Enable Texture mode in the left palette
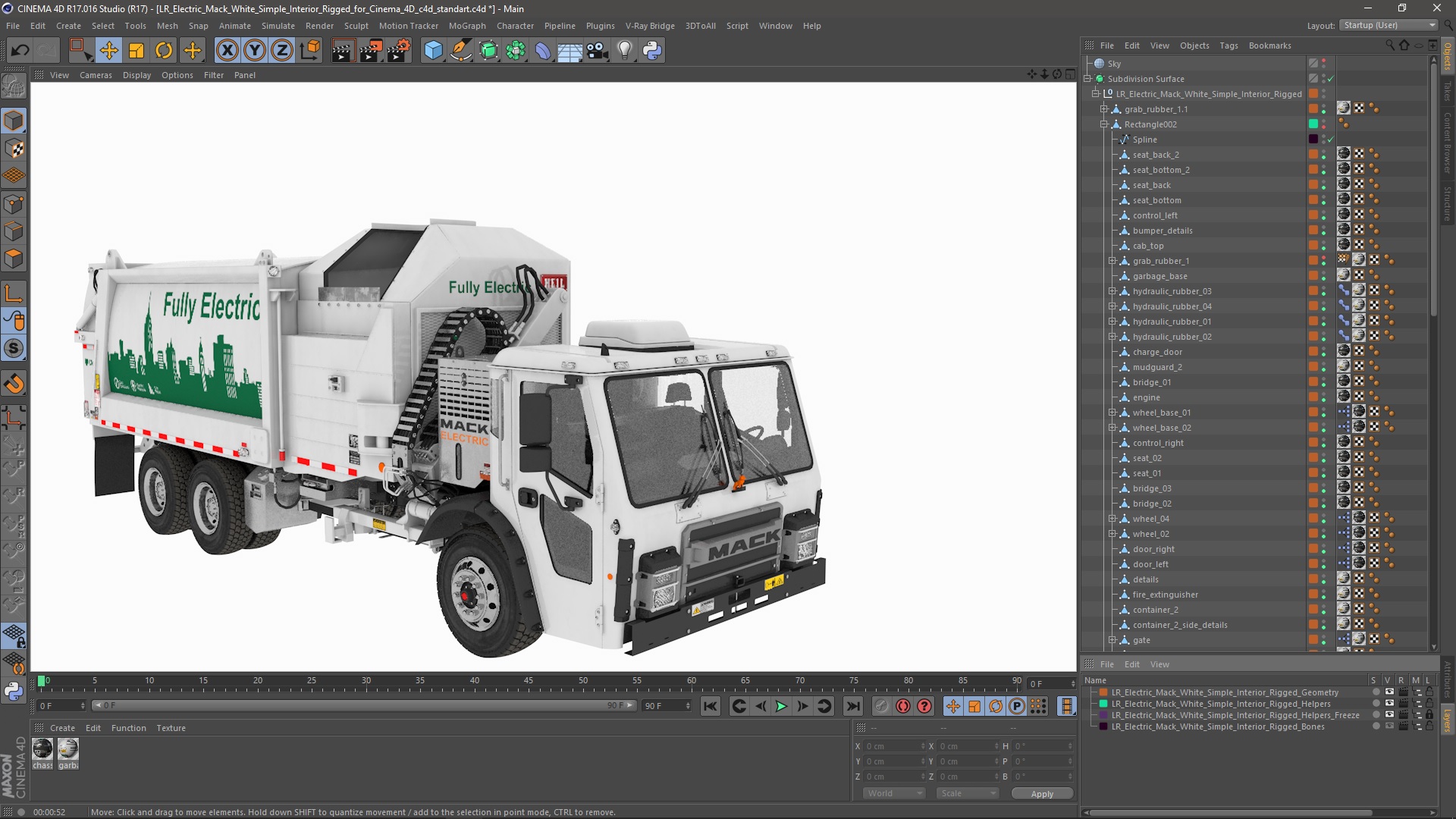The image size is (1456, 819). [x=14, y=149]
